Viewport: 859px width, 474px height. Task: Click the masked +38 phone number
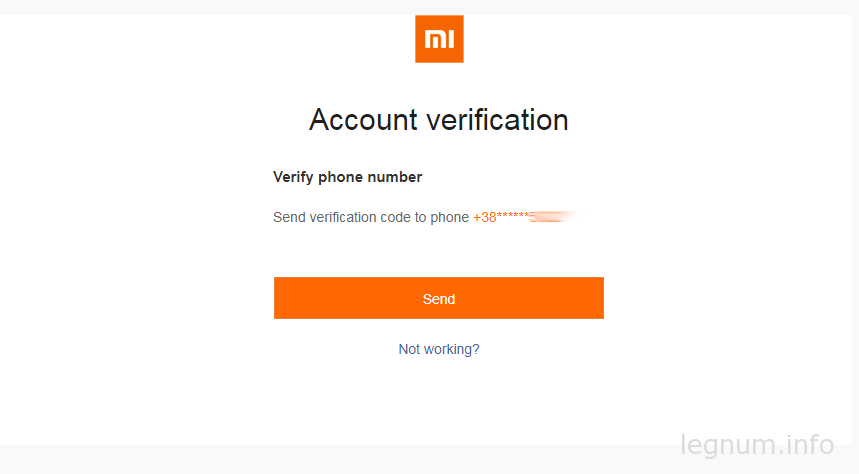coord(524,217)
